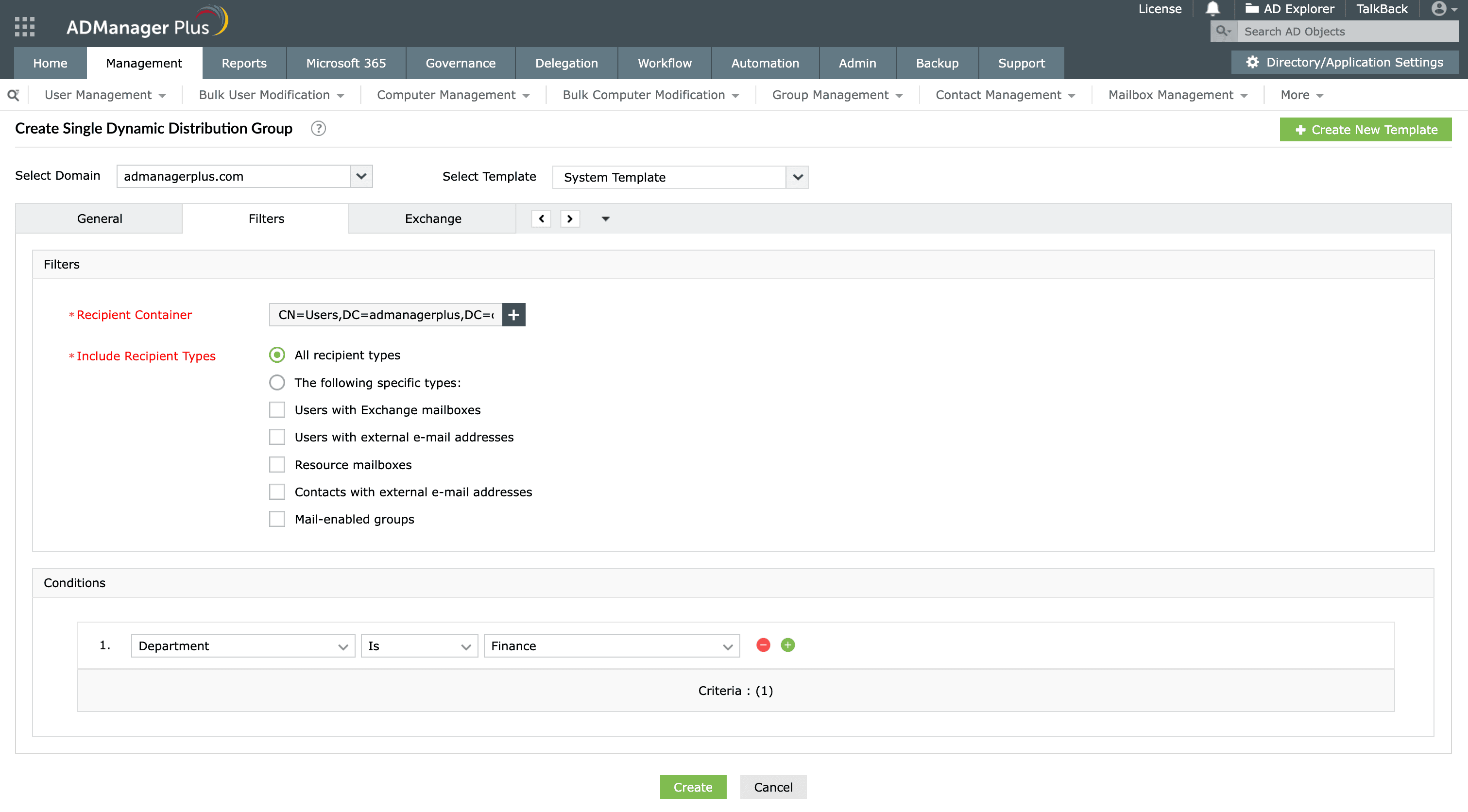Click the Criteria : (1) text
The width and height of the screenshot is (1468, 812).
(x=735, y=691)
